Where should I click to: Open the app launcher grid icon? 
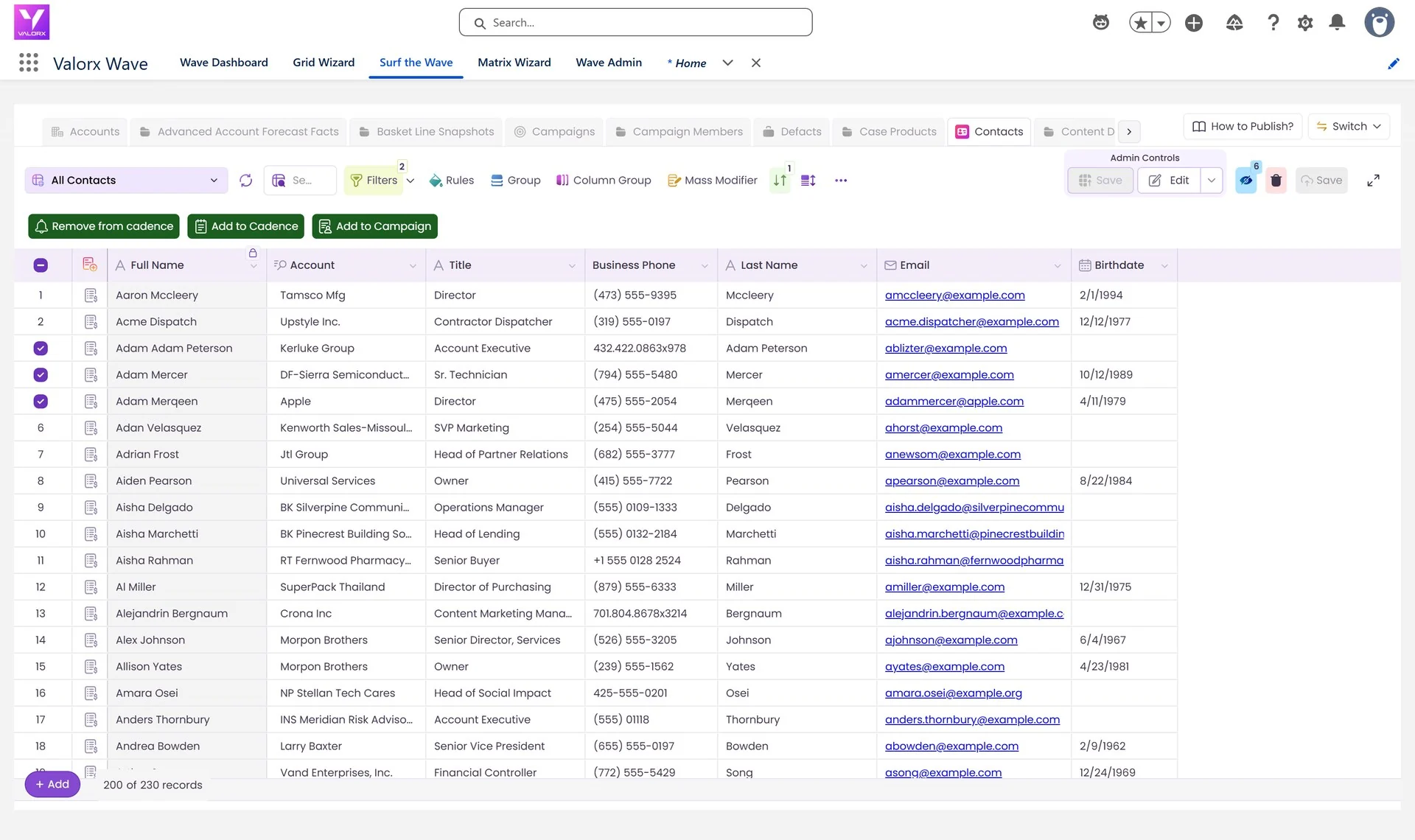[x=28, y=63]
